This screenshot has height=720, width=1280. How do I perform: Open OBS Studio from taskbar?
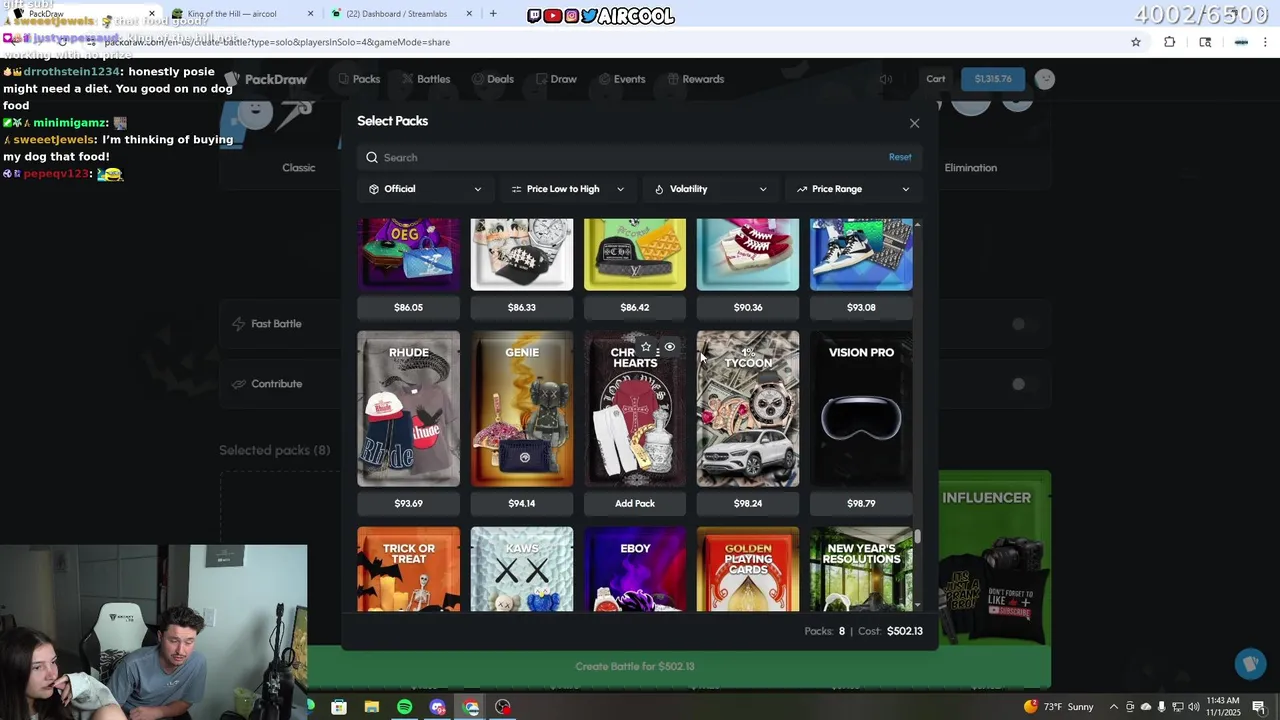[x=503, y=707]
